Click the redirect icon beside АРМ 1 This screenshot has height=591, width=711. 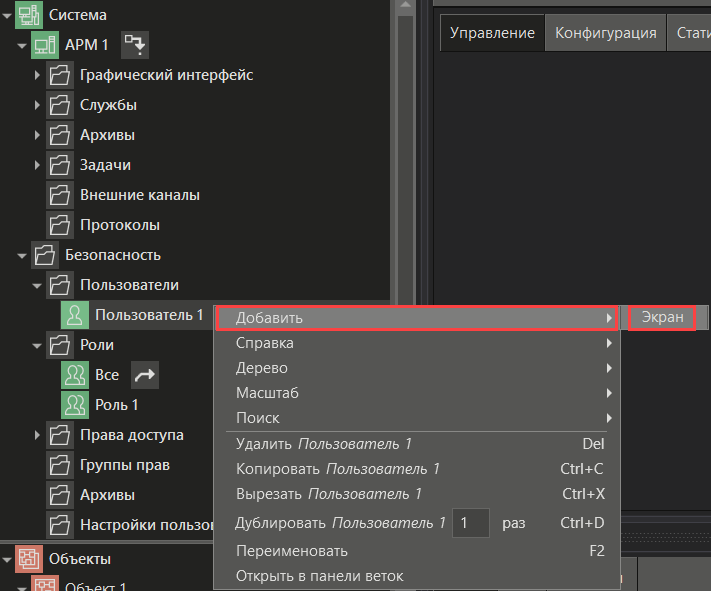[x=134, y=45]
